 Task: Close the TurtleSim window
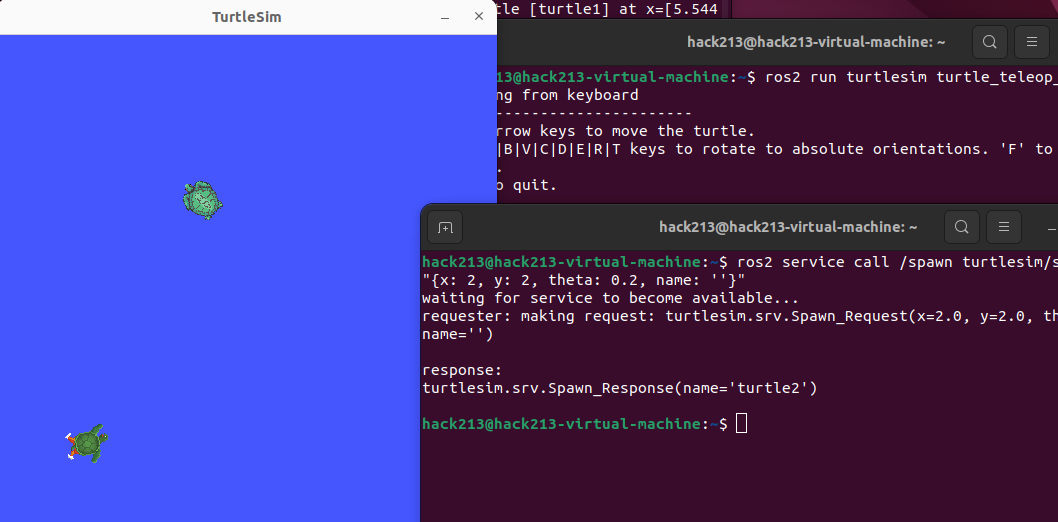point(479,16)
